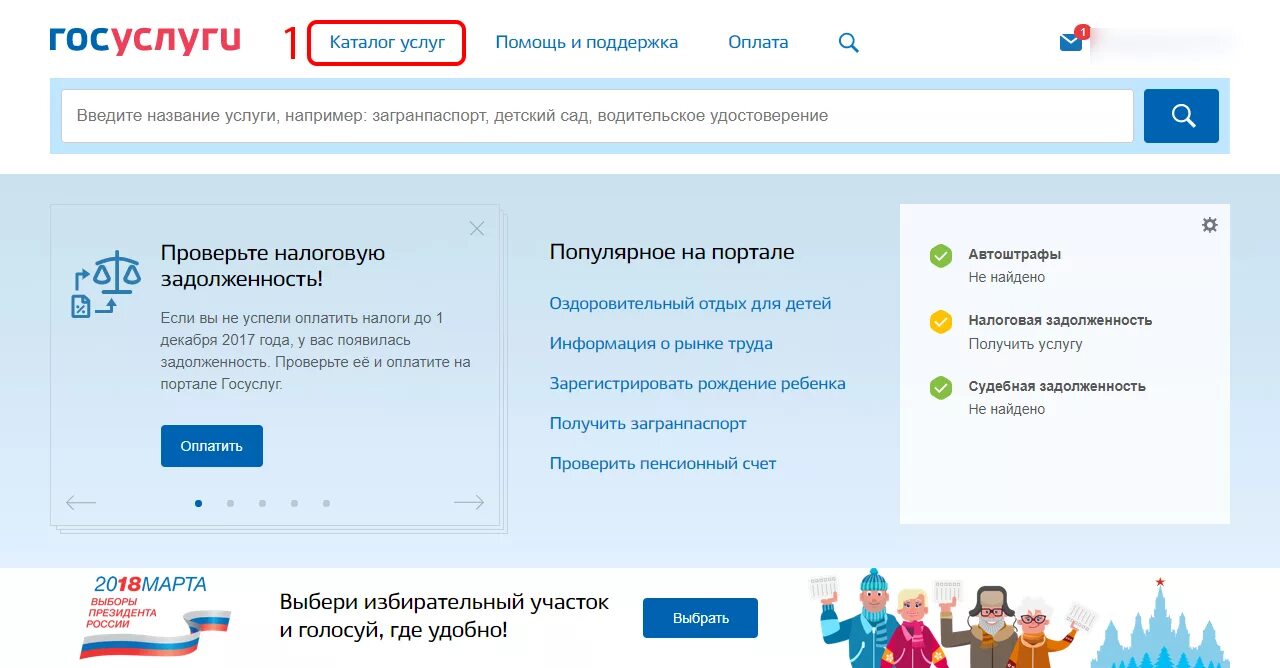1280x668 pixels.
Task: Go to next slide with right arrow
Action: pos(468,503)
